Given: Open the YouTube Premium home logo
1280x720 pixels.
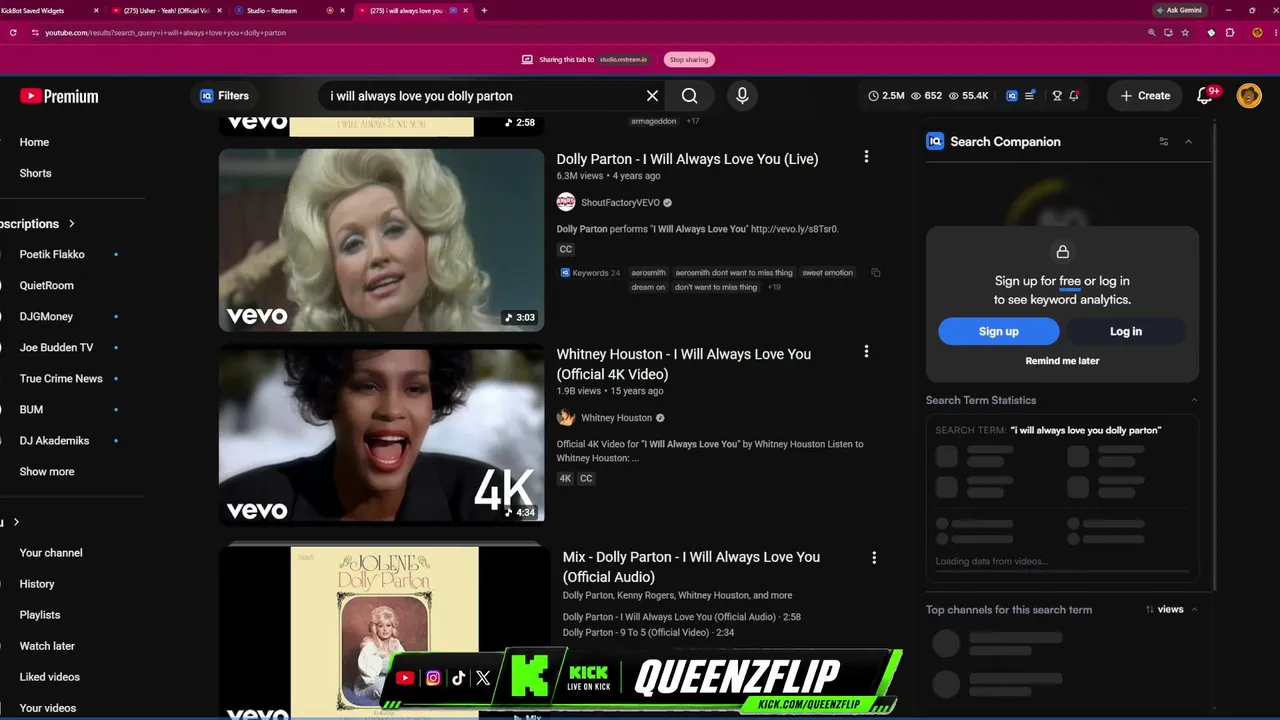Looking at the screenshot, I should click(x=59, y=96).
